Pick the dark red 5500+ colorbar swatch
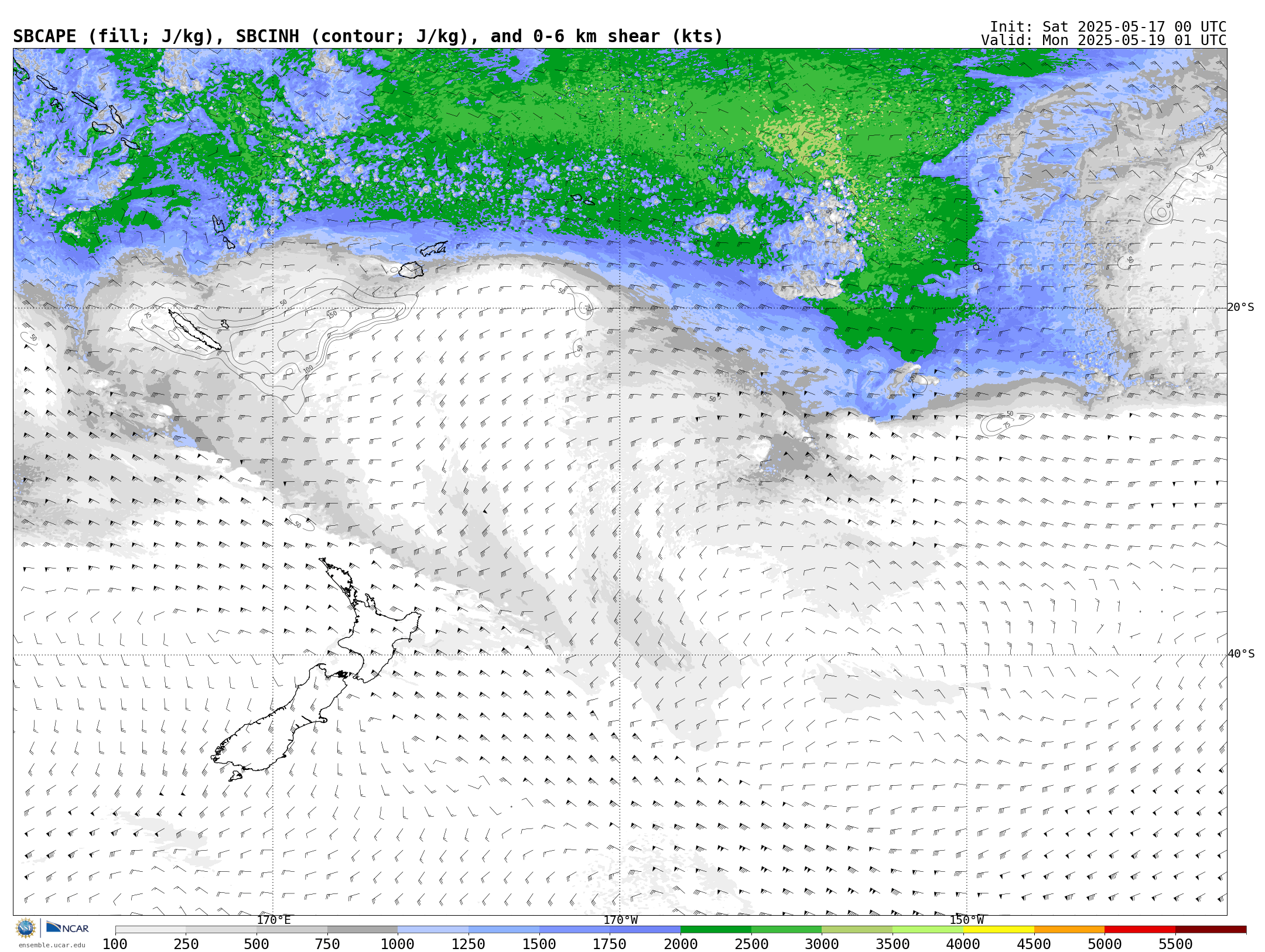The image size is (1265, 952). [1211, 930]
